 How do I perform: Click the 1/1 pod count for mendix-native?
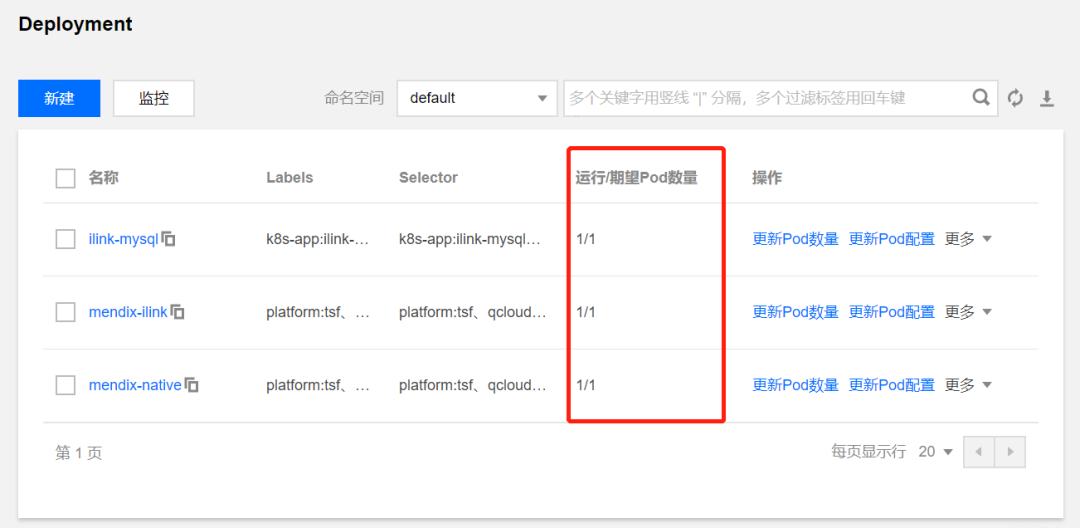click(585, 386)
